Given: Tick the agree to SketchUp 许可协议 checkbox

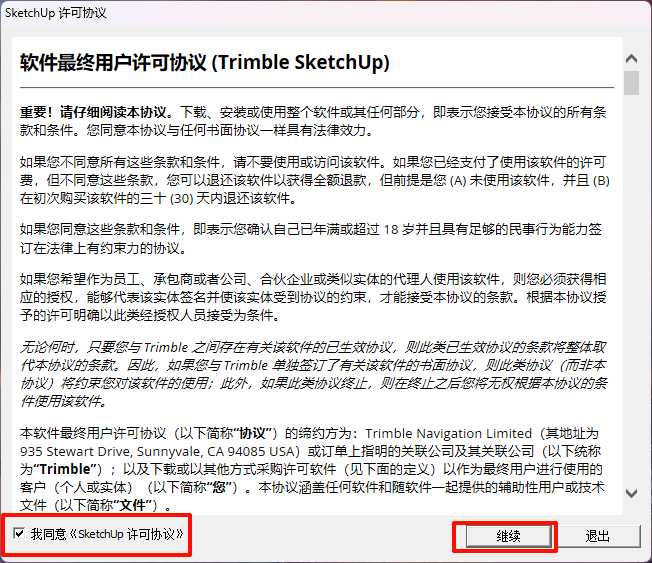Looking at the screenshot, I should pyautogui.click(x=19, y=533).
